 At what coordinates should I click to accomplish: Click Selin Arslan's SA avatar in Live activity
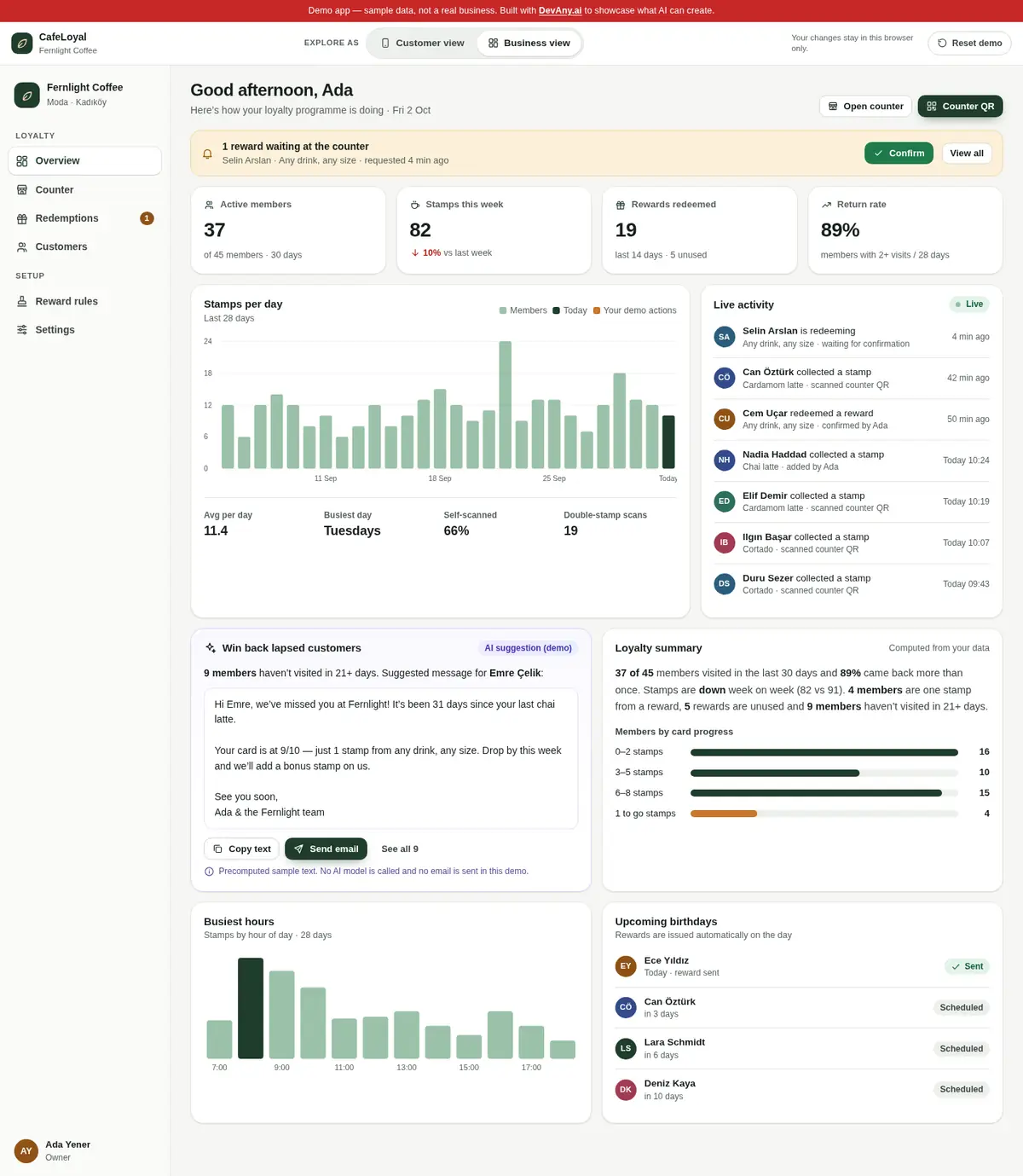724,337
